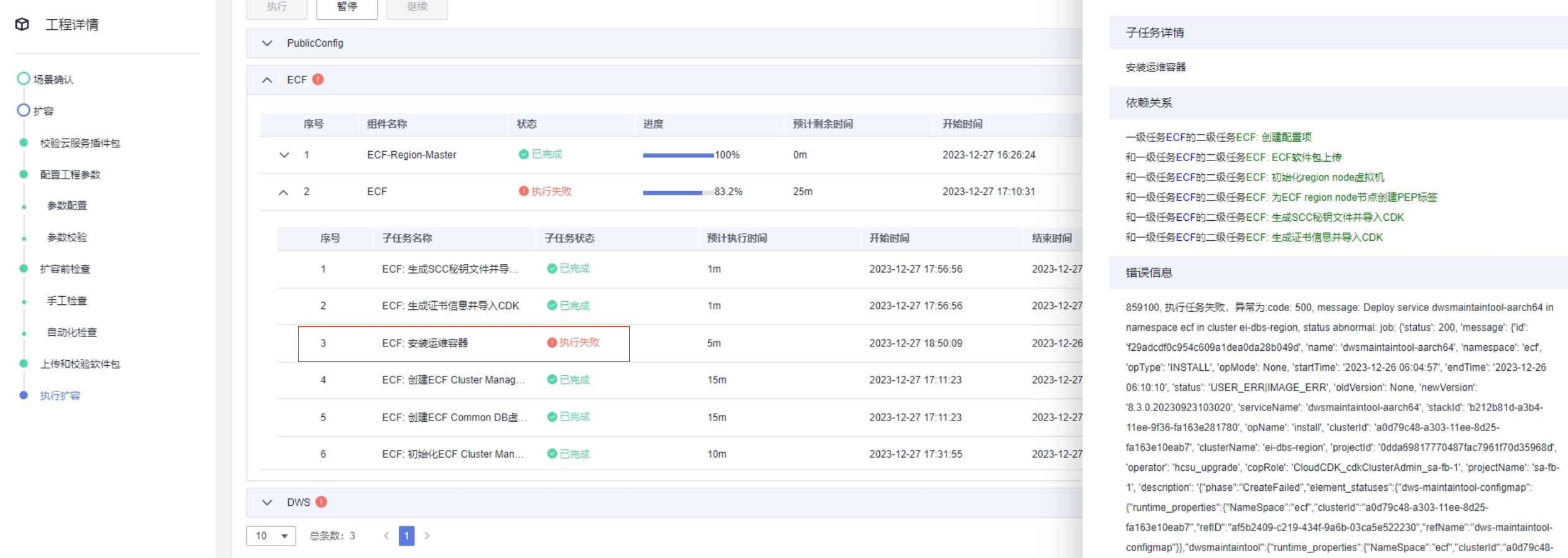Screen dimensions: 1568x558
Task: Click the 执行 button
Action: pos(277,7)
